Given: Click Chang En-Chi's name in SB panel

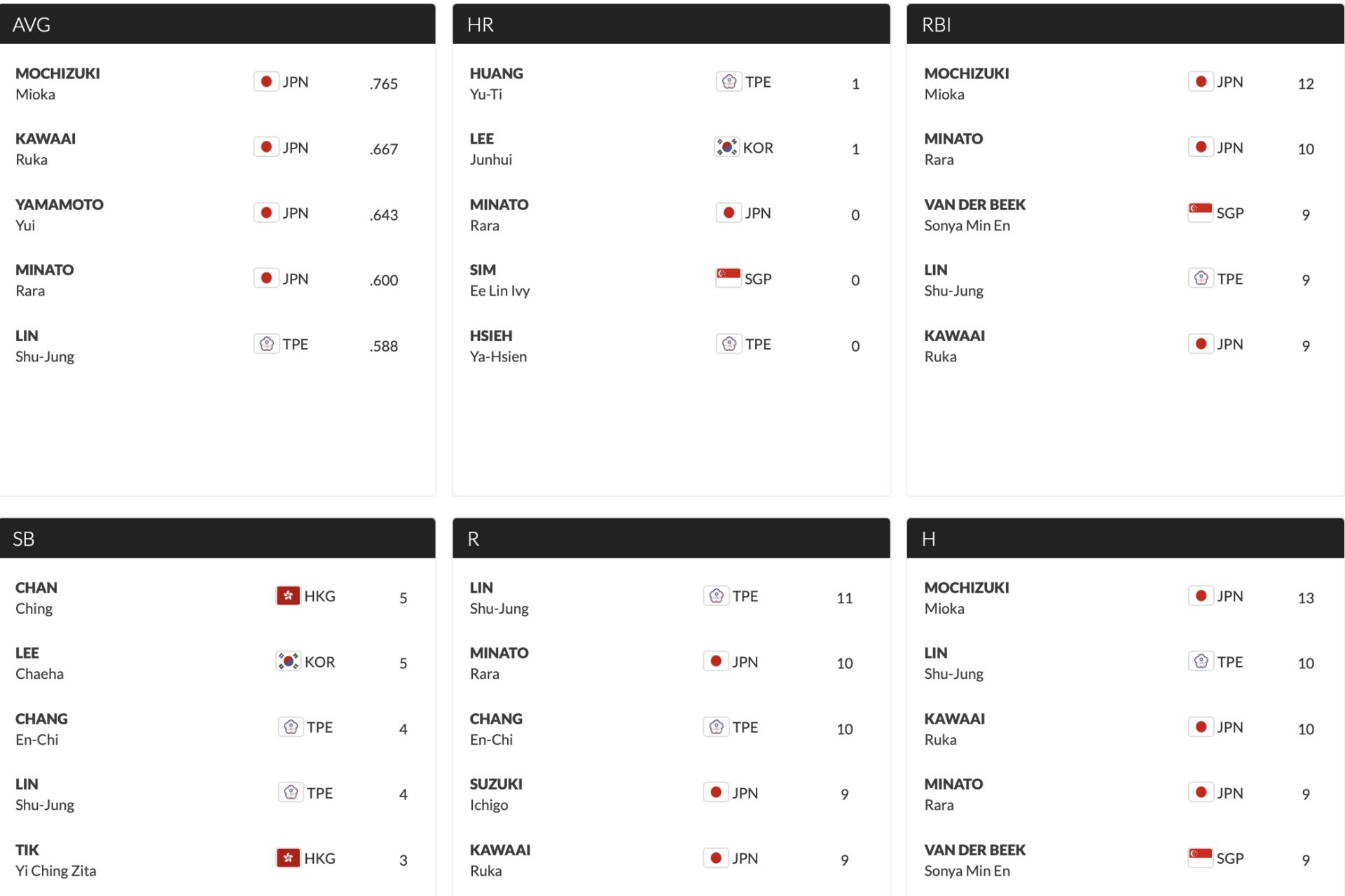Looking at the screenshot, I should click(x=41, y=729).
